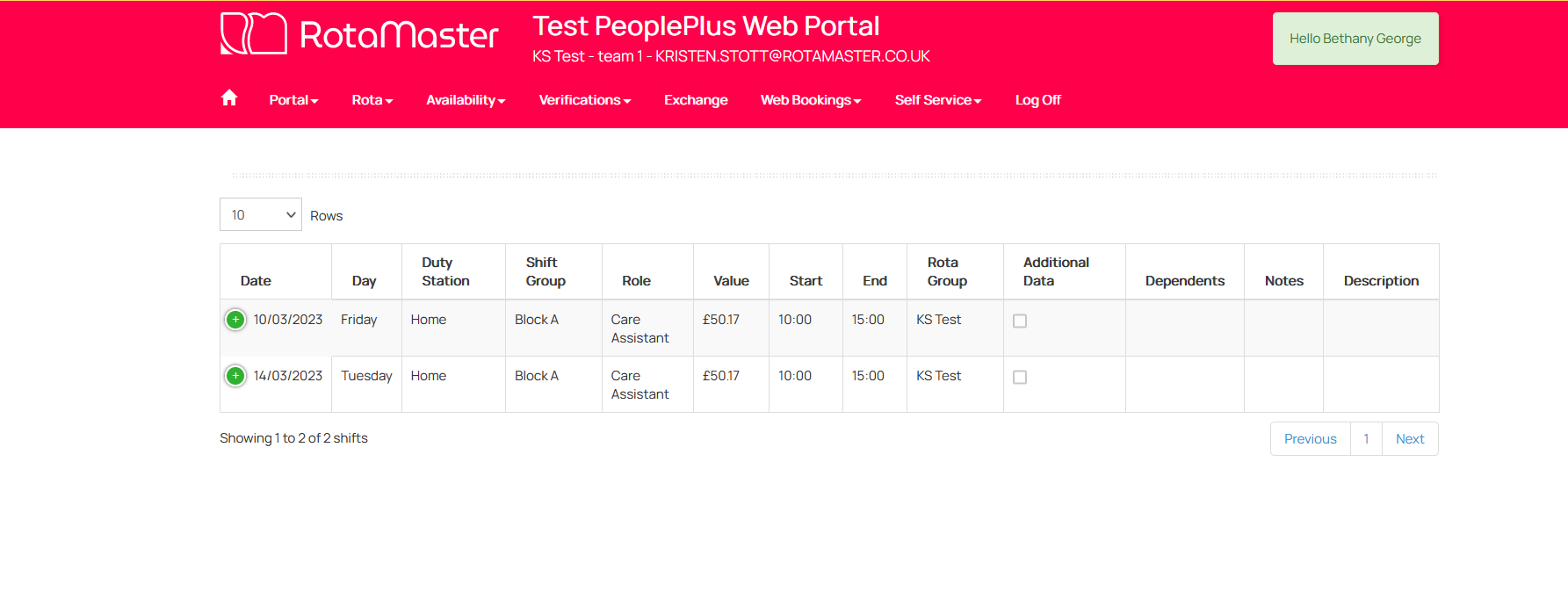This screenshot has width=1568, height=606.
Task: Open the Rota menu
Action: coord(372,100)
